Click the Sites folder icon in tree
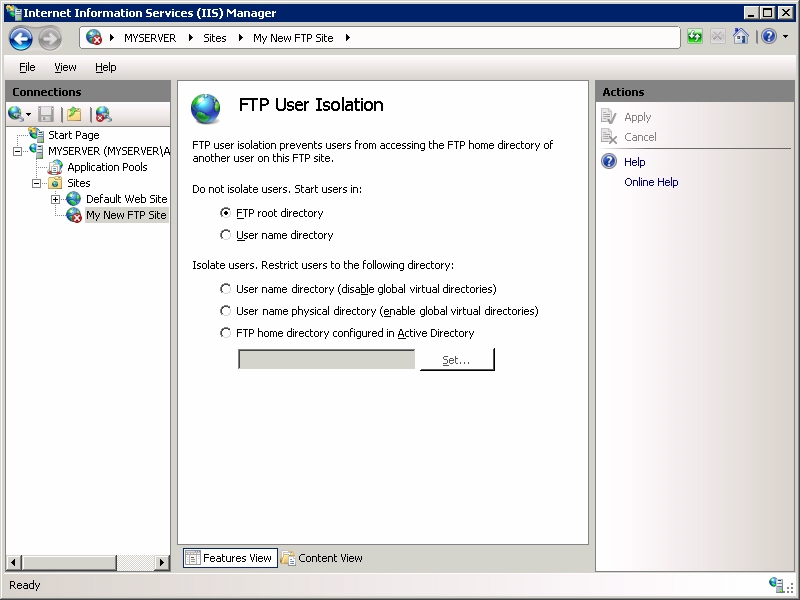The height and width of the screenshot is (600, 800). pyautogui.click(x=55, y=183)
